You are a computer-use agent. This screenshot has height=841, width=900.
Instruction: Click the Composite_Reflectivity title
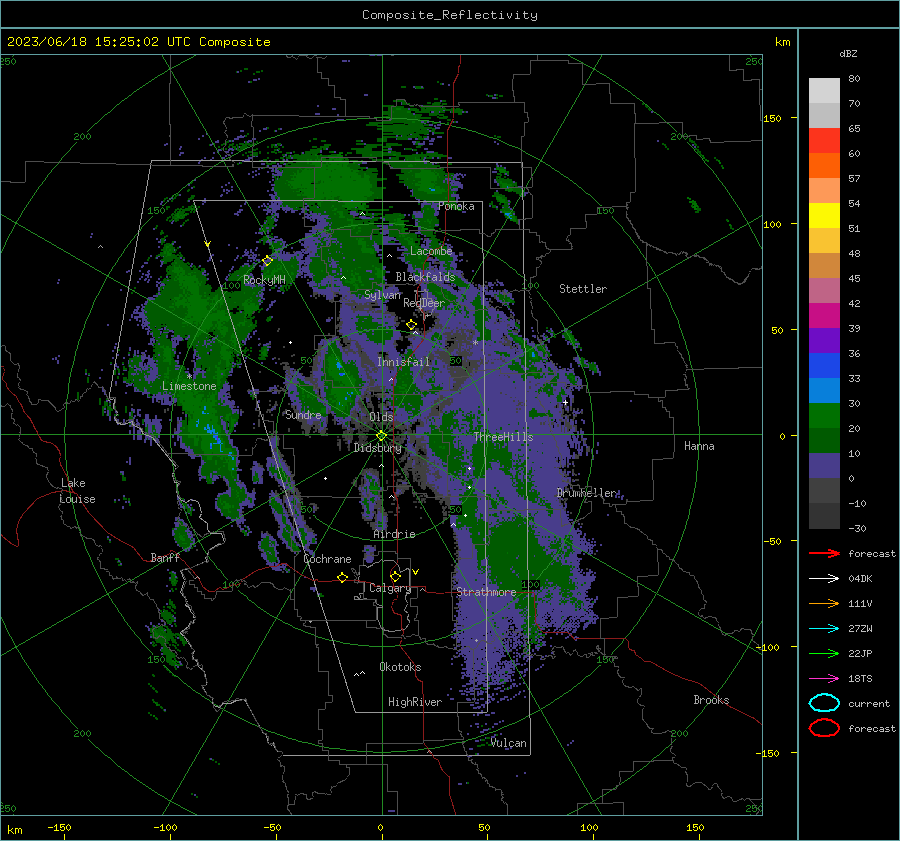[449, 15]
